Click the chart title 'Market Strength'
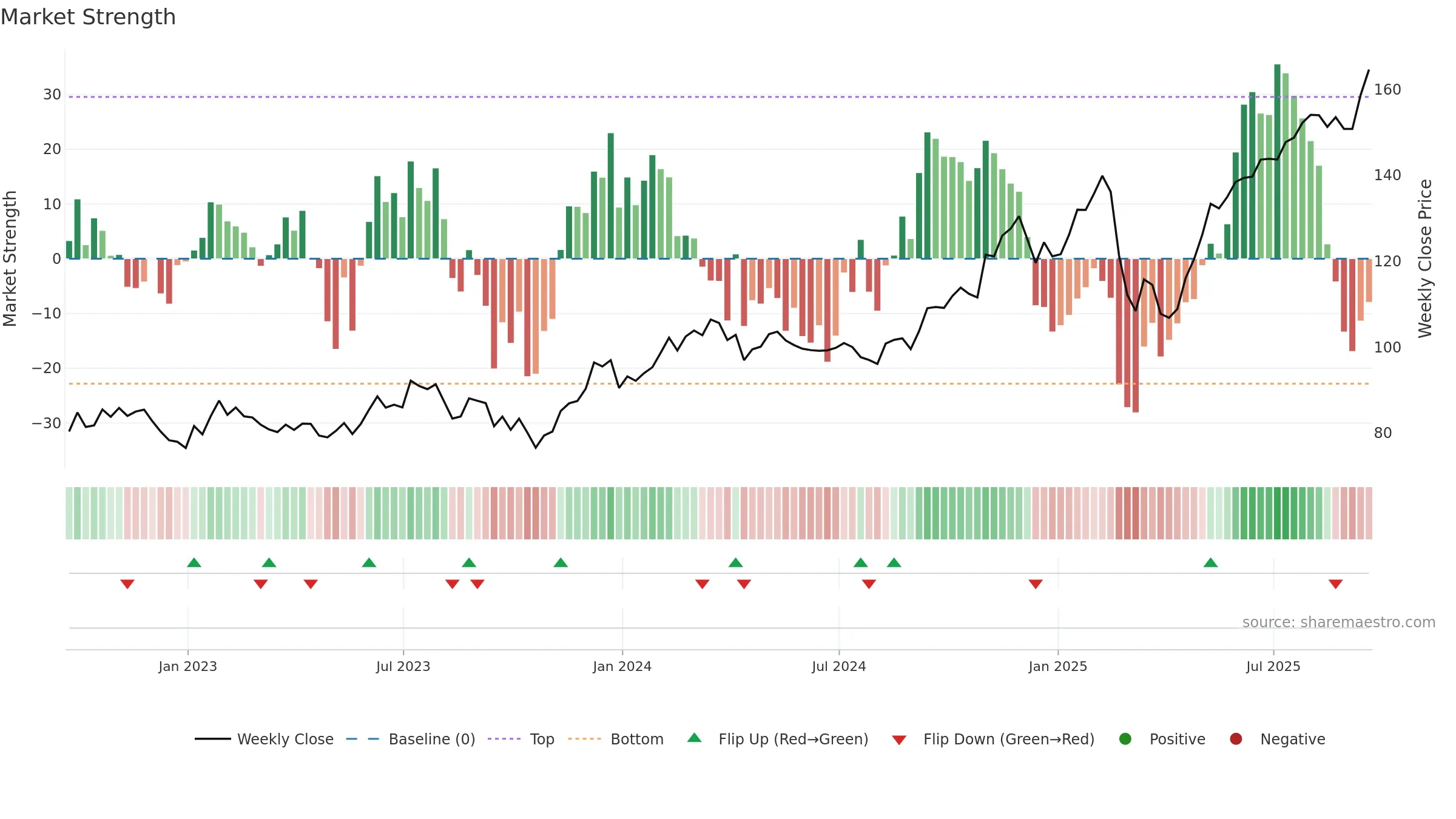Viewport: 1456px width, 819px height. (x=88, y=17)
